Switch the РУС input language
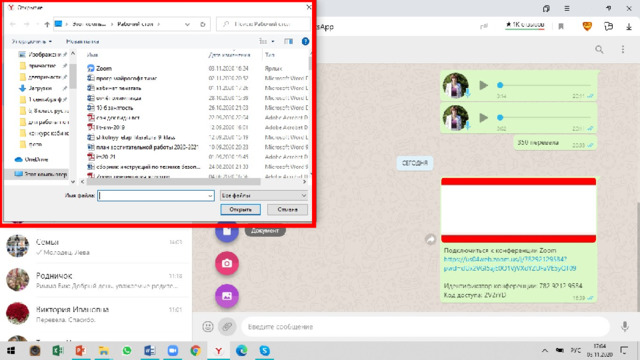The height and width of the screenshot is (360, 640). 576,351
